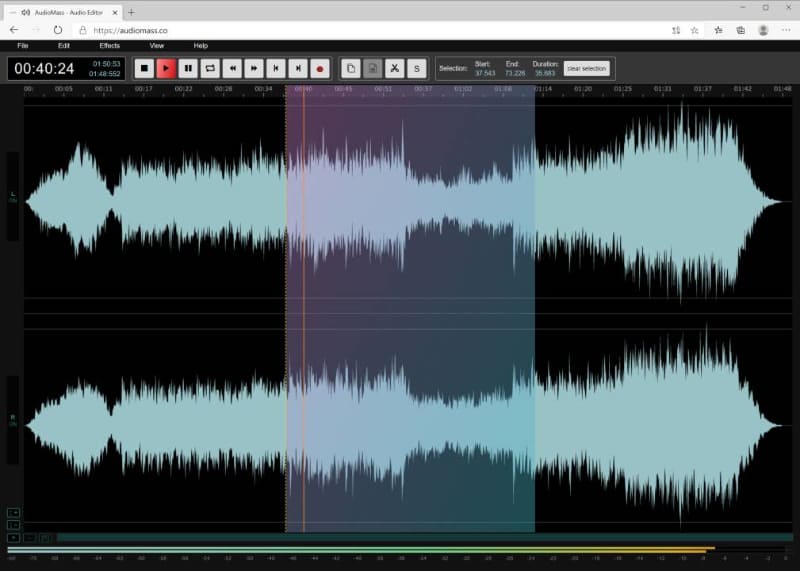Click the clear selection button
The width and height of the screenshot is (800, 571).
tap(587, 68)
